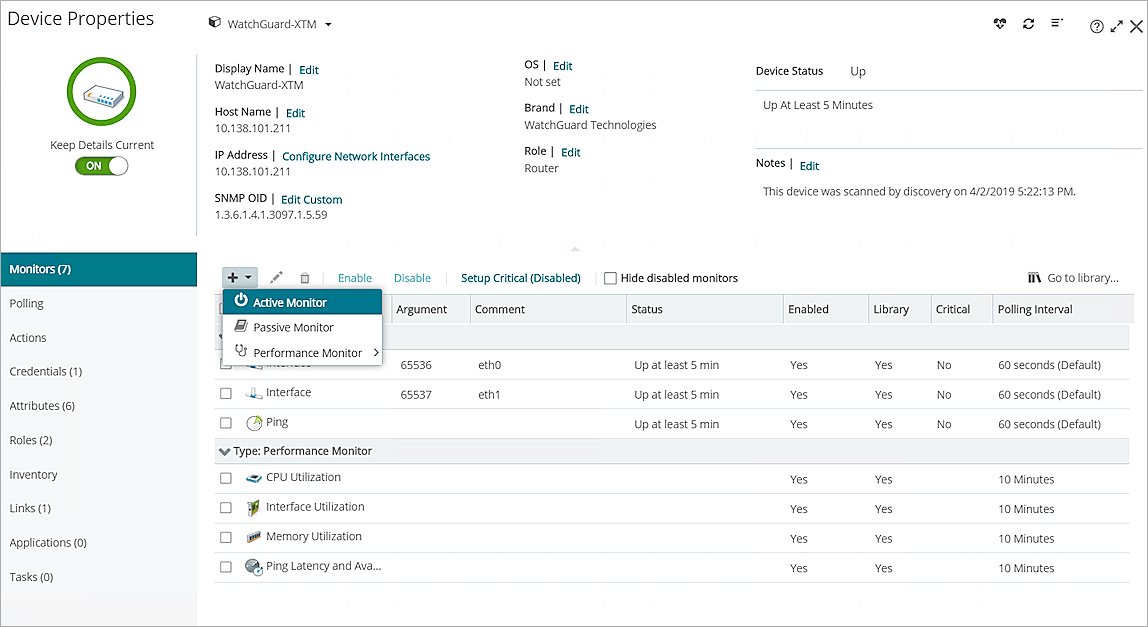Click the Go to library books icon

tap(1034, 278)
